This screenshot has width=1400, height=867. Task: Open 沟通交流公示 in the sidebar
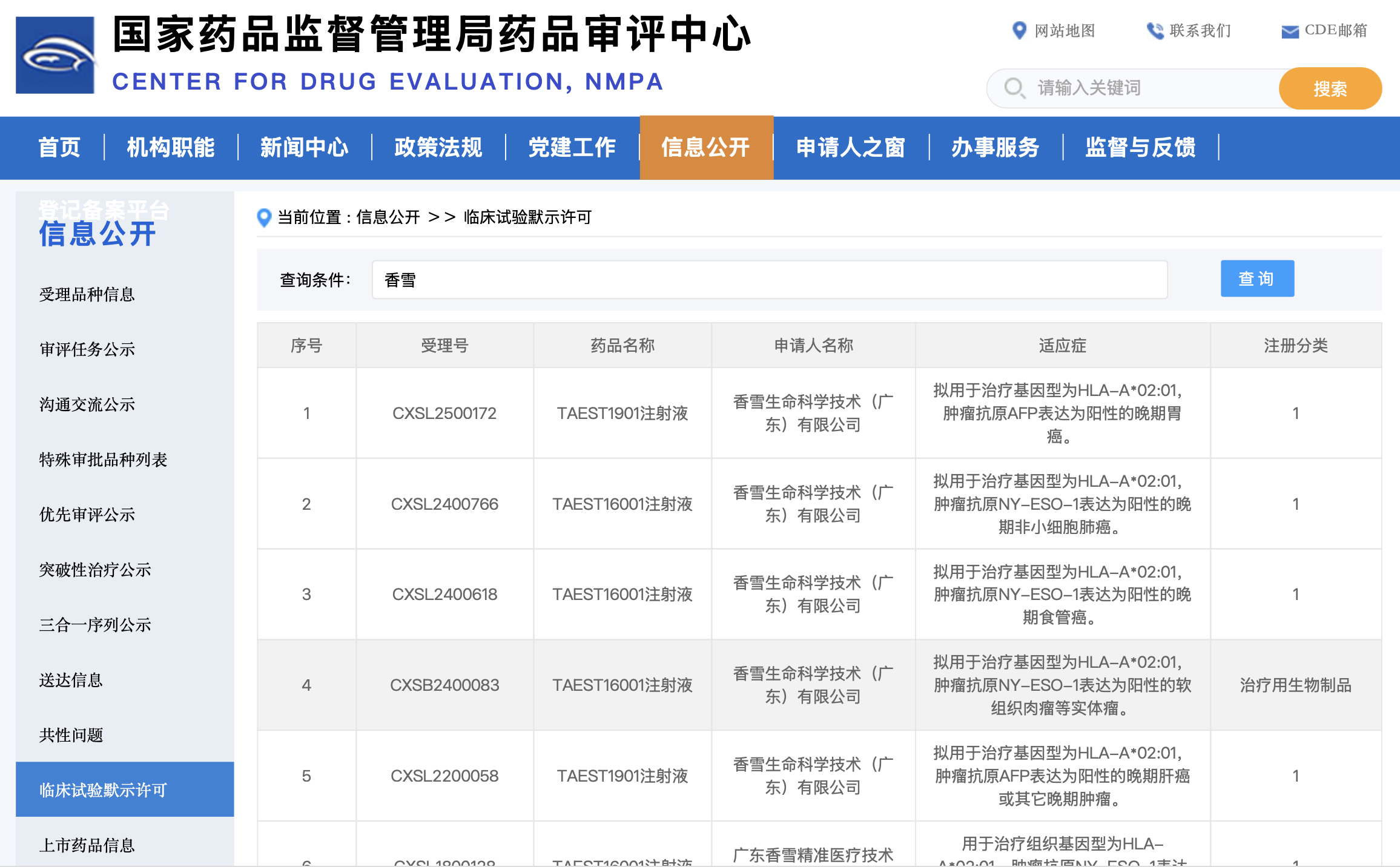point(87,404)
